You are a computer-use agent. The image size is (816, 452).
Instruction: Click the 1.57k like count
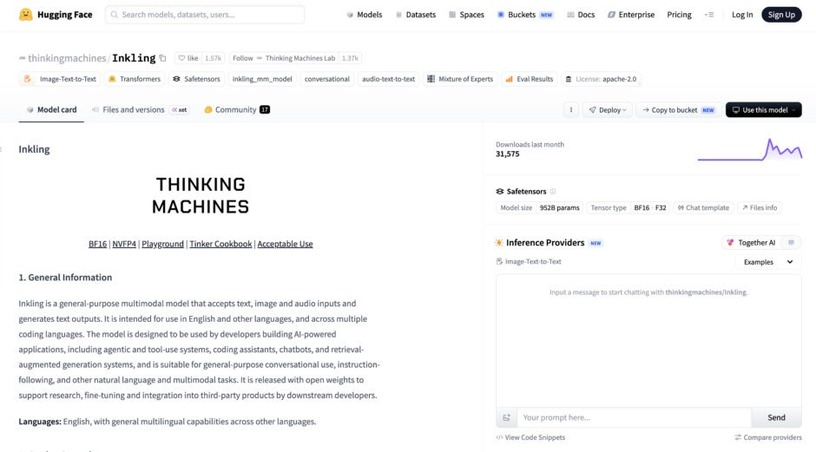(x=213, y=58)
